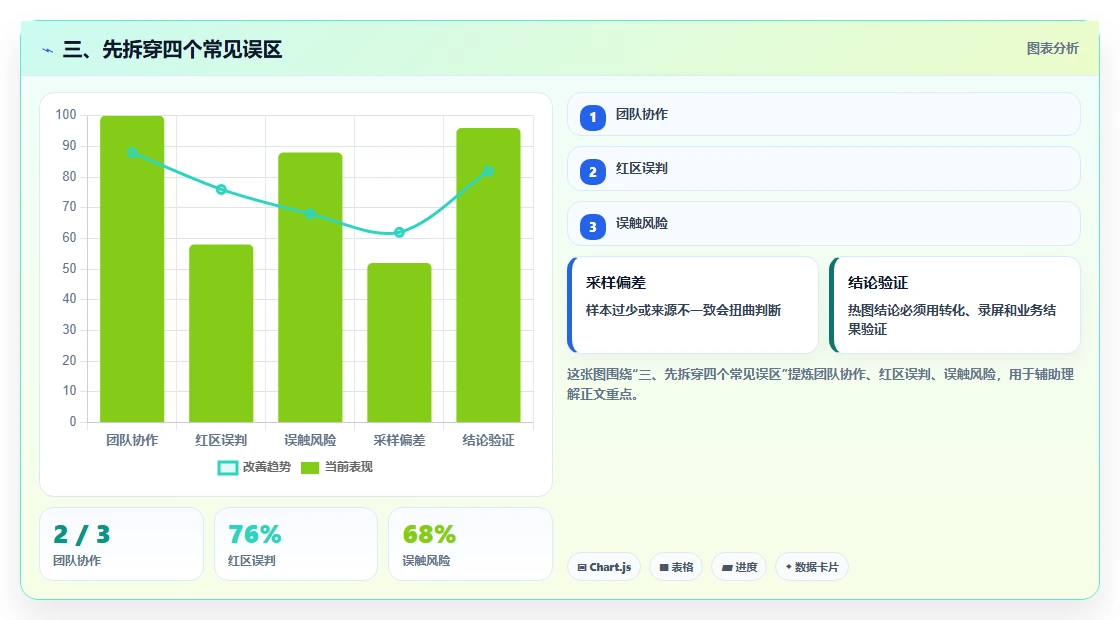Click the trend line point above 采样偏差

(399, 232)
